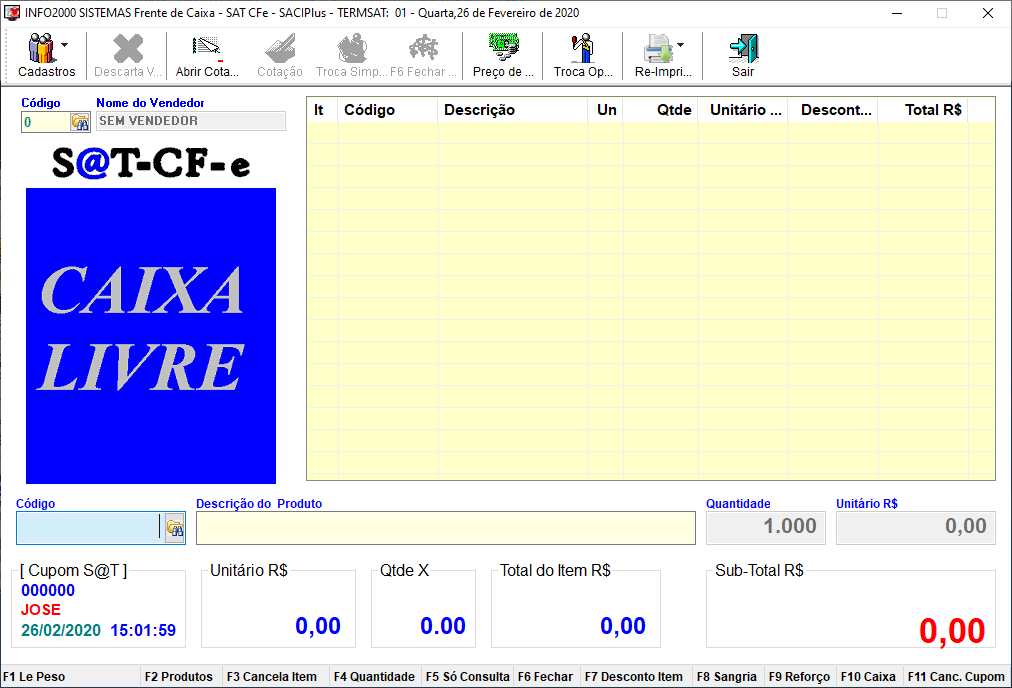Click the F6 Fechar toolbar icon
The image size is (1012, 688).
click(423, 49)
